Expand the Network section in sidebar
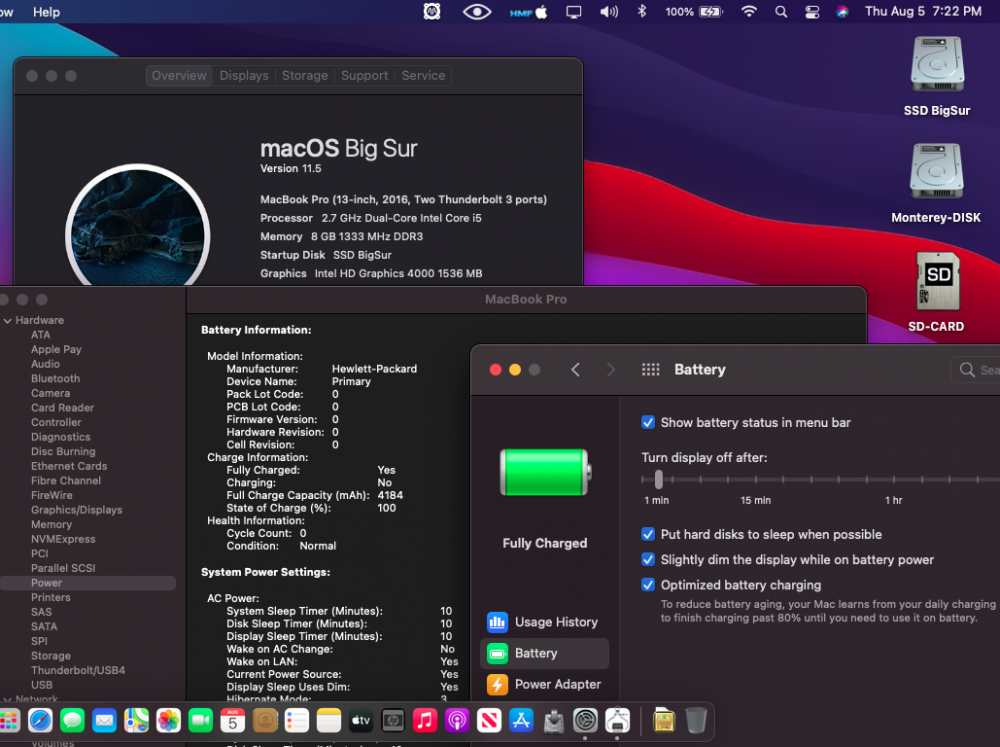Viewport: 1000px width, 747px height. [x=7, y=700]
